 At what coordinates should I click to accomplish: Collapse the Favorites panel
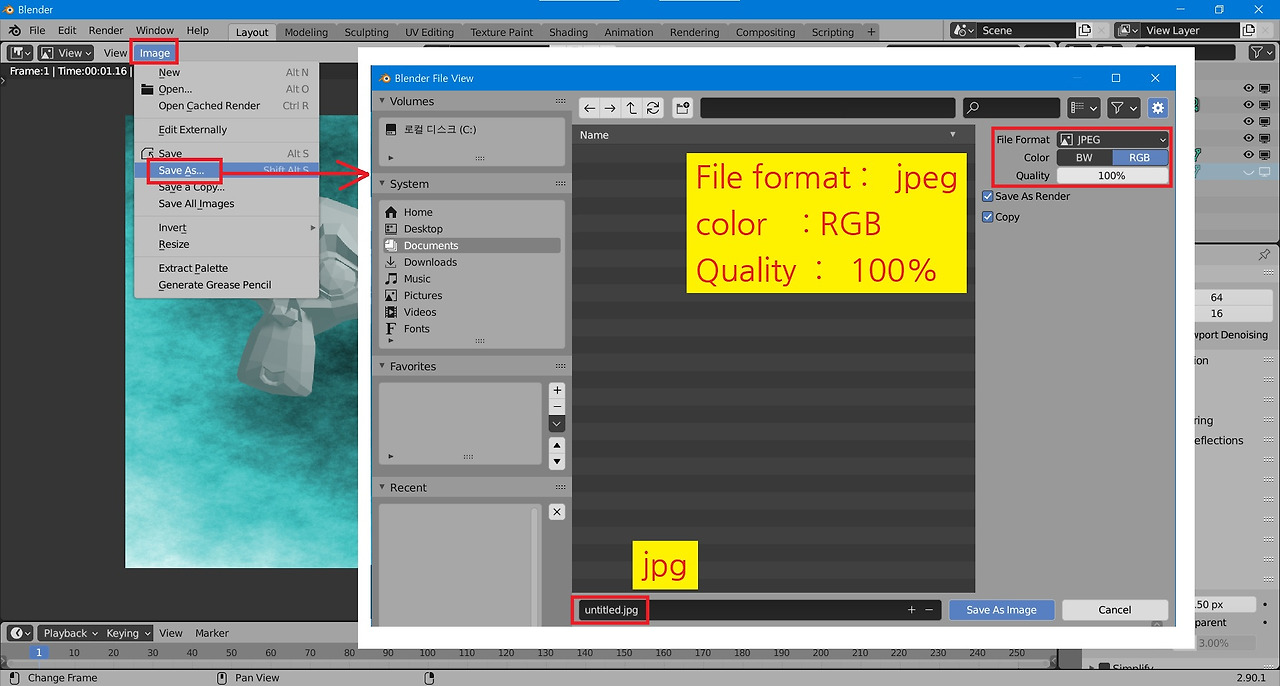coord(382,367)
